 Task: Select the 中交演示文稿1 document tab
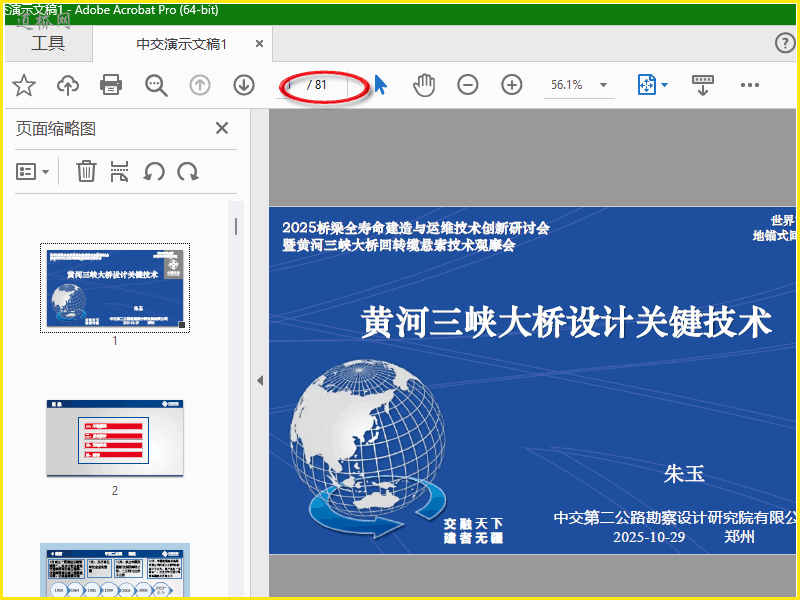click(181, 44)
